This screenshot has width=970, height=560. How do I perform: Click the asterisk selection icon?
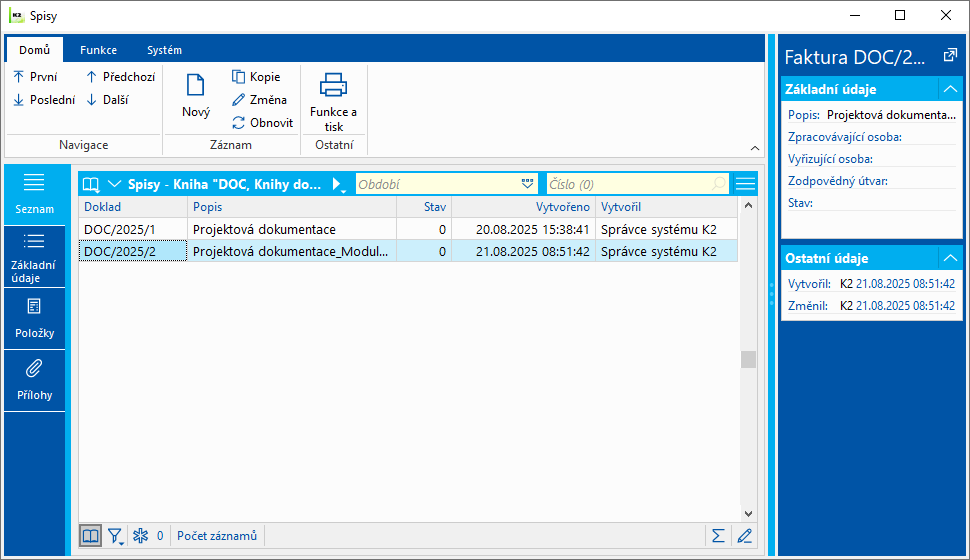coord(140,536)
